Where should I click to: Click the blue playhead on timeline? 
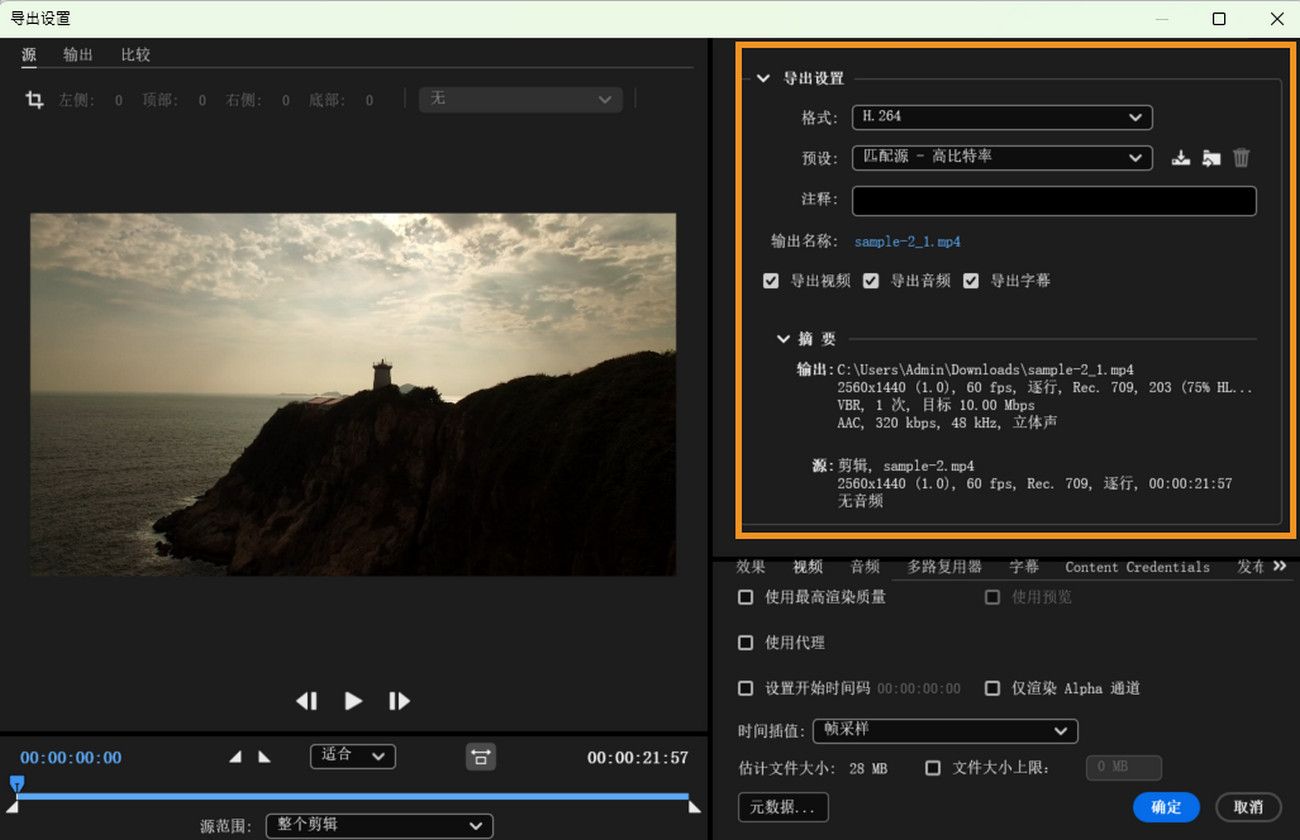click(17, 783)
